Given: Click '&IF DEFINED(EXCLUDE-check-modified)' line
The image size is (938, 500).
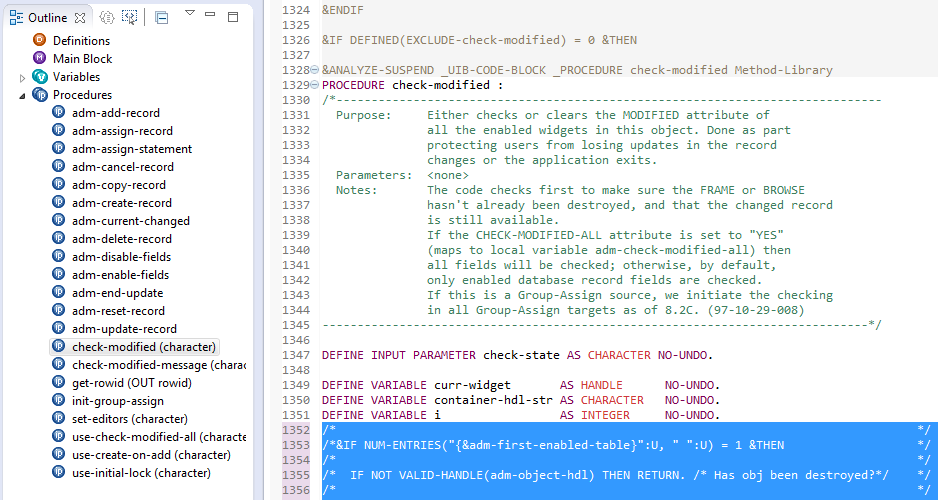Looking at the screenshot, I should [479, 40].
